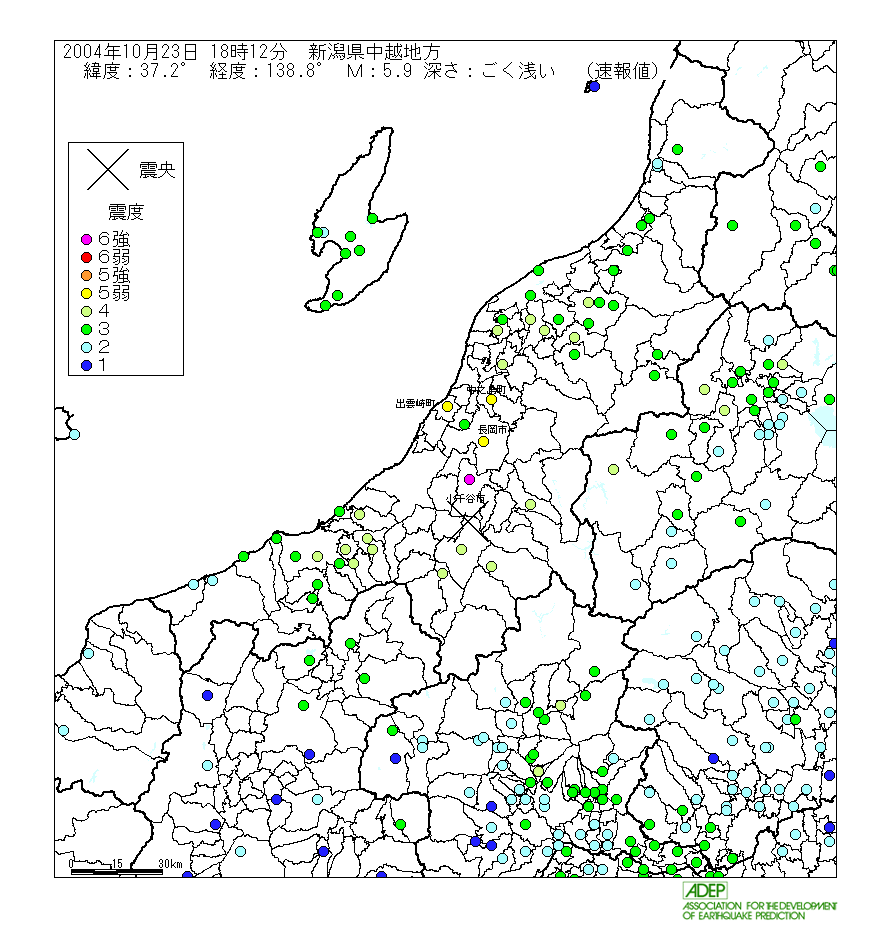Click the X epicenter symbol in the legend

pos(108,169)
